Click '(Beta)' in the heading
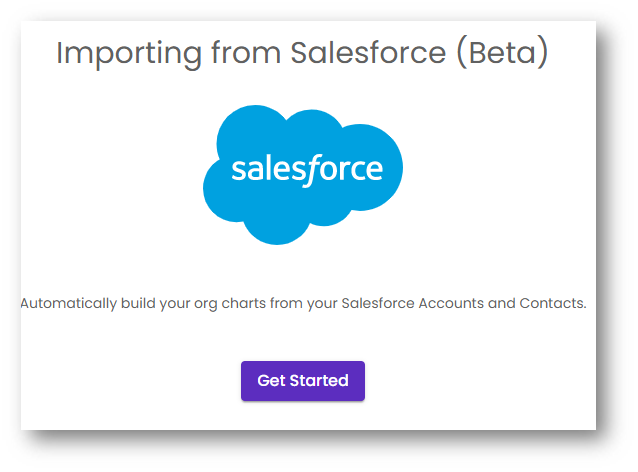638x472 pixels. pyautogui.click(x=502, y=52)
